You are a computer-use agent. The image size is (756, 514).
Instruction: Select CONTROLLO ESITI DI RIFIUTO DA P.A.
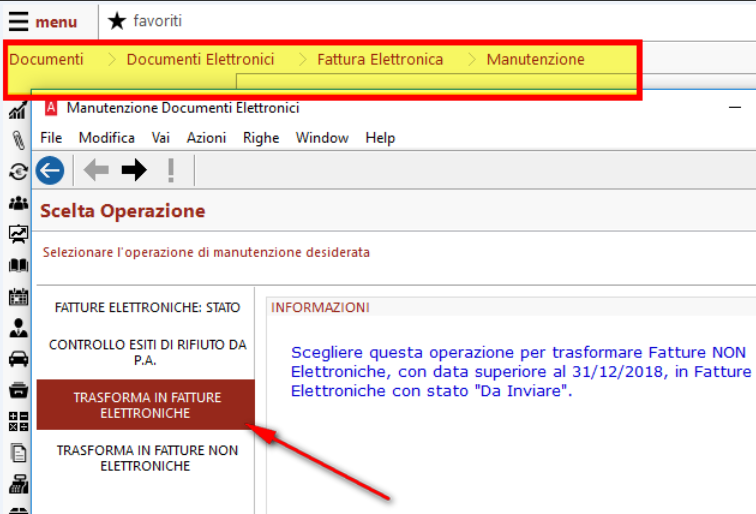146,352
